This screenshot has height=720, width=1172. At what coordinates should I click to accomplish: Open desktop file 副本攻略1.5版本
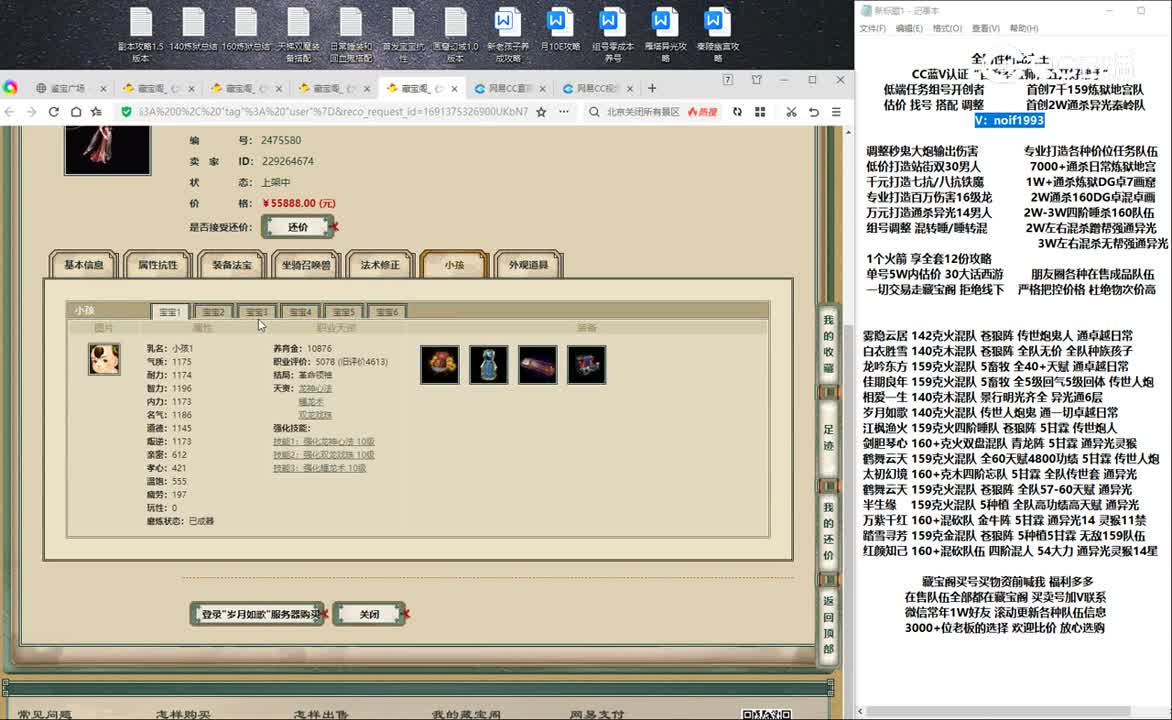click(141, 35)
